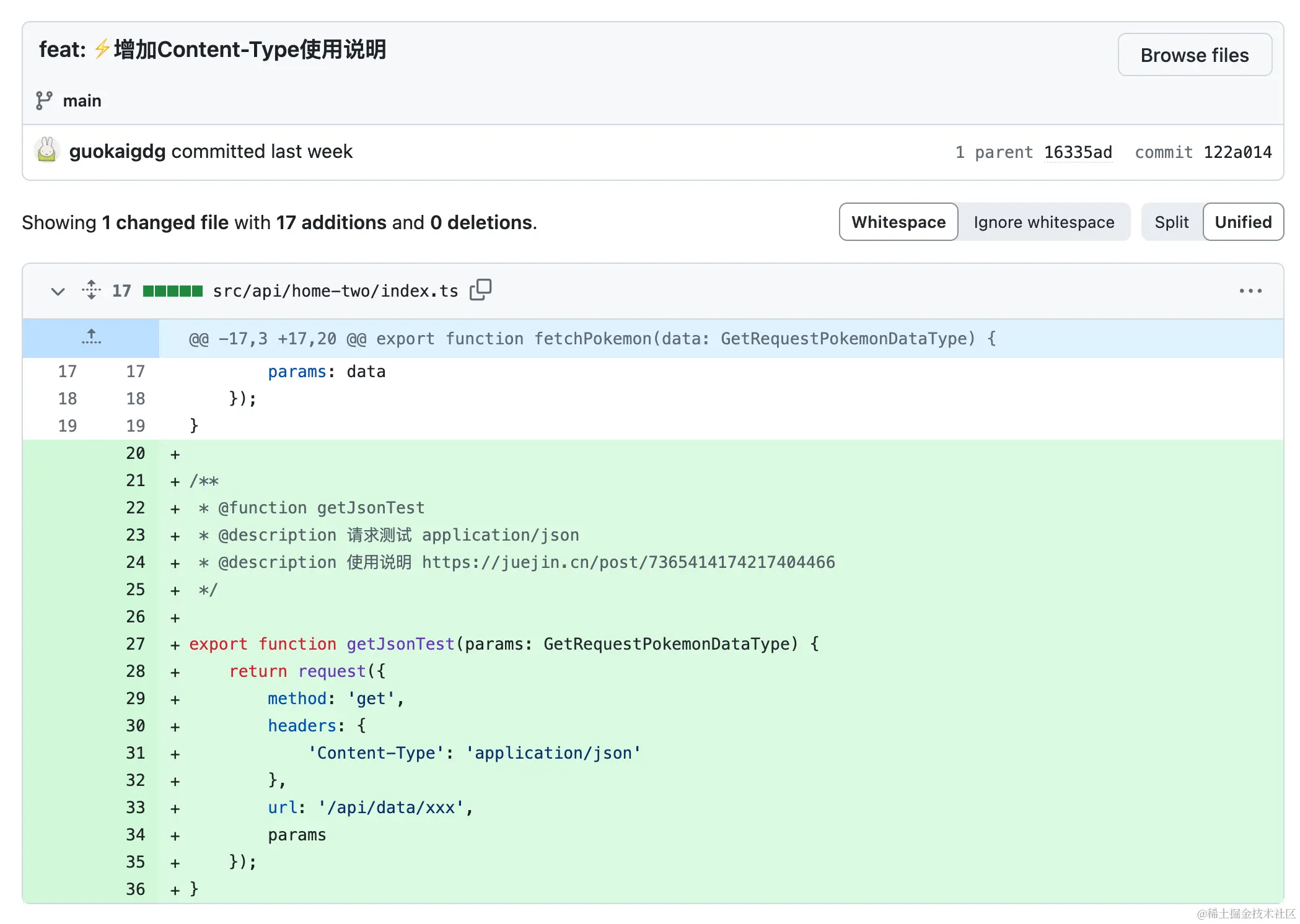Click the lightning emoji in commit title
Viewport: 1300px width, 924px height.
(x=102, y=49)
